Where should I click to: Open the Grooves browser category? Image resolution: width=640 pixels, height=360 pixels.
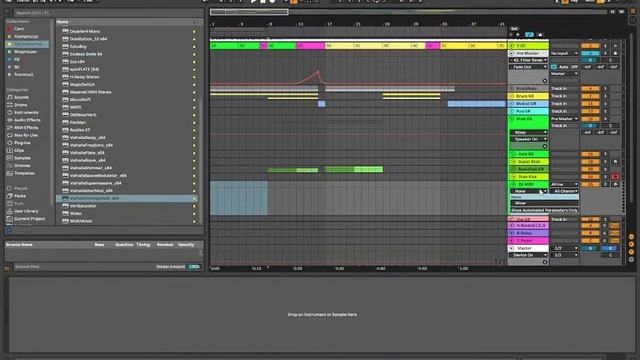pos(22,166)
